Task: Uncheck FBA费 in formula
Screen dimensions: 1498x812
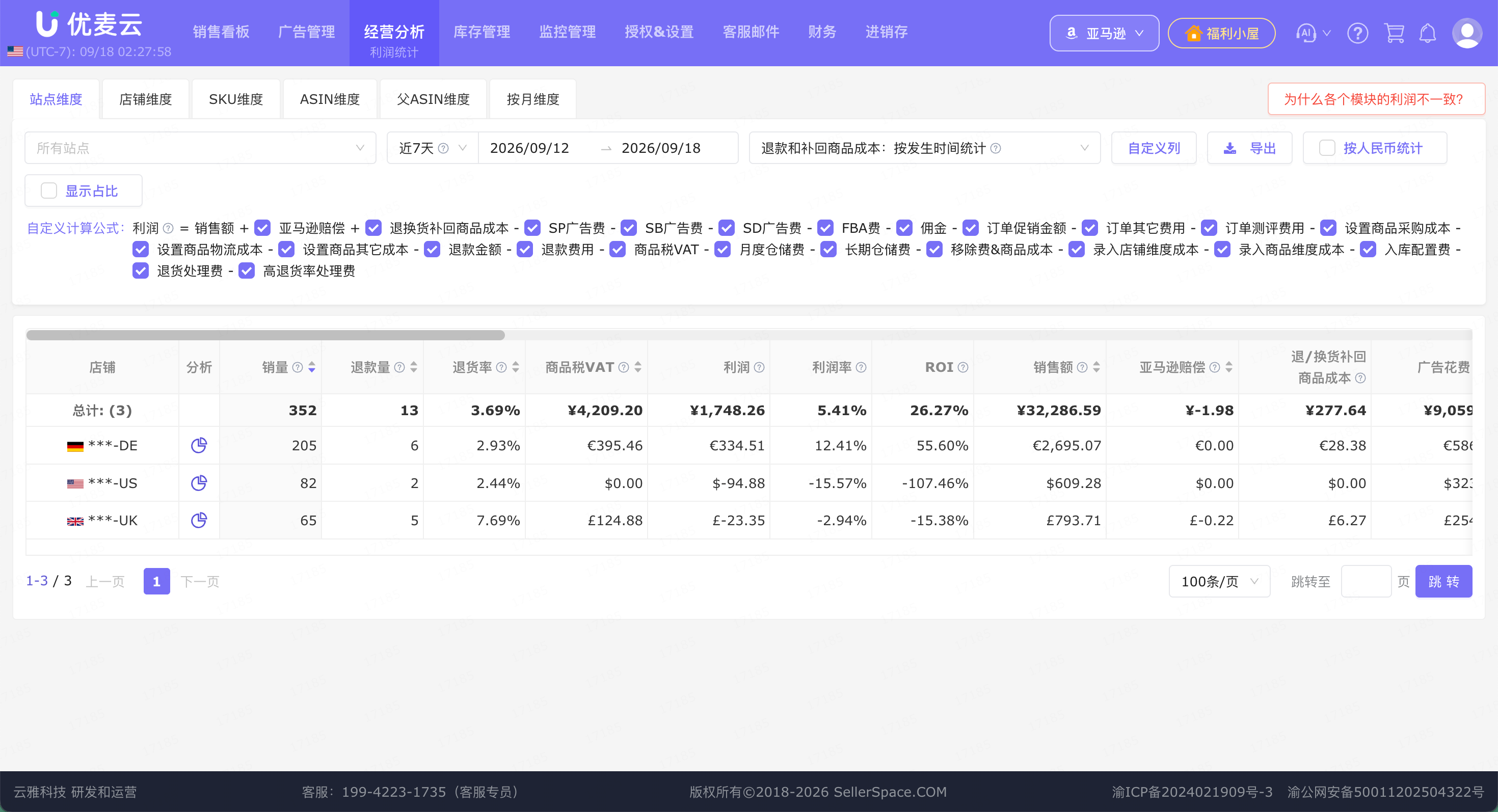Action: pos(826,228)
